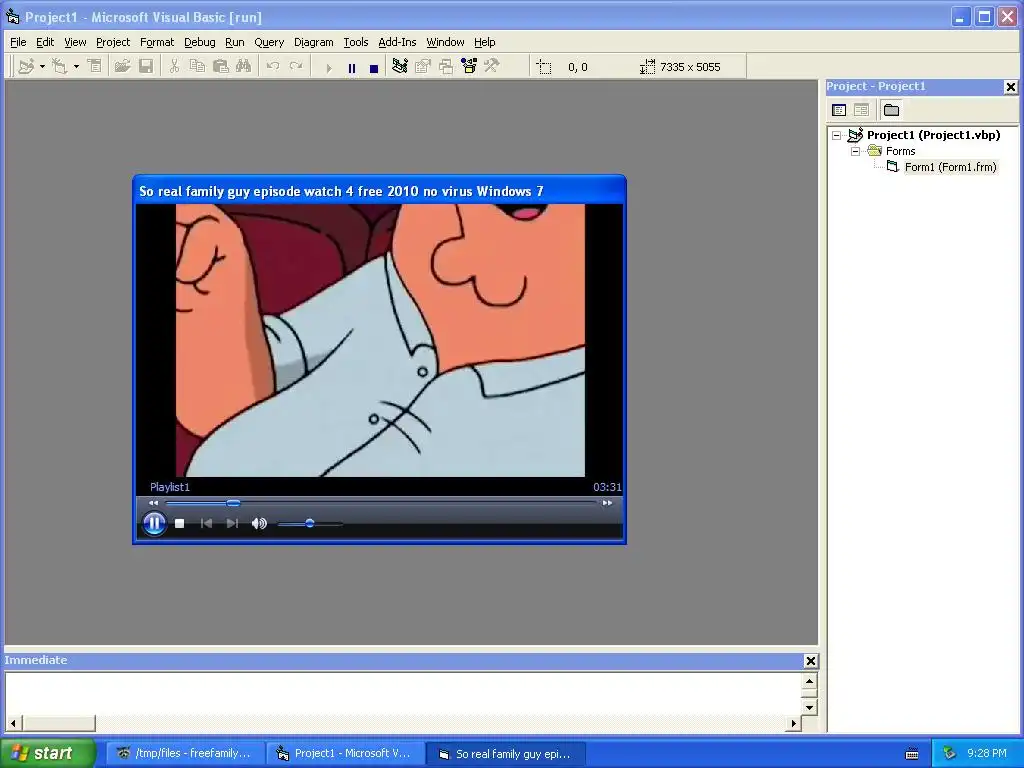The width and height of the screenshot is (1024, 768).
Task: Click the Copy toolbar icon
Action: pyautogui.click(x=197, y=67)
